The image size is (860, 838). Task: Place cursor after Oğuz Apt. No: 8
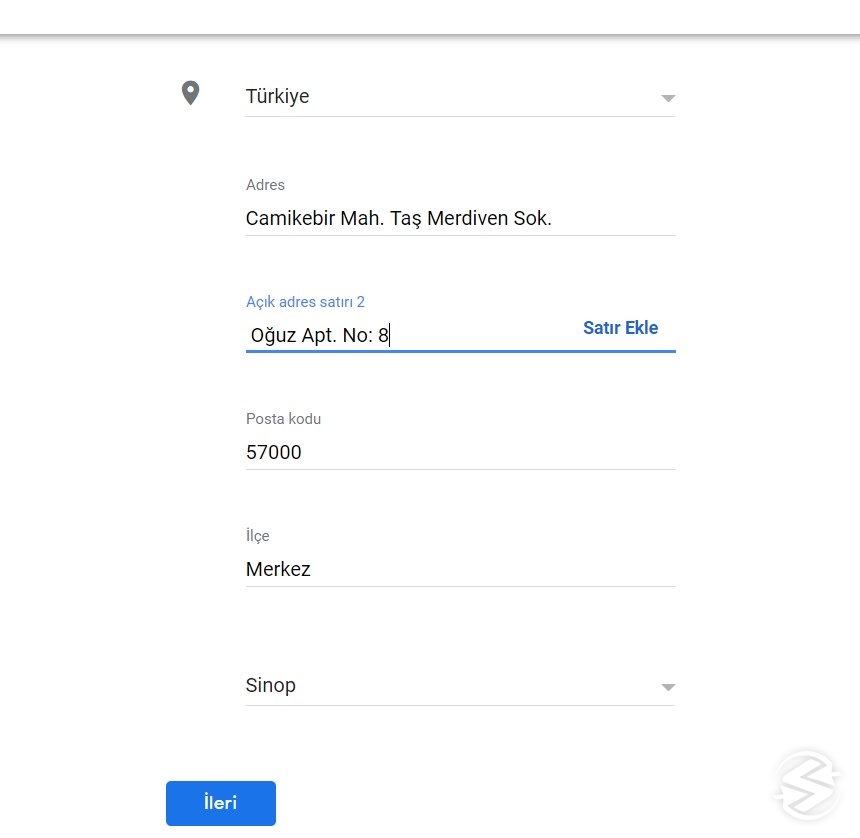point(390,335)
